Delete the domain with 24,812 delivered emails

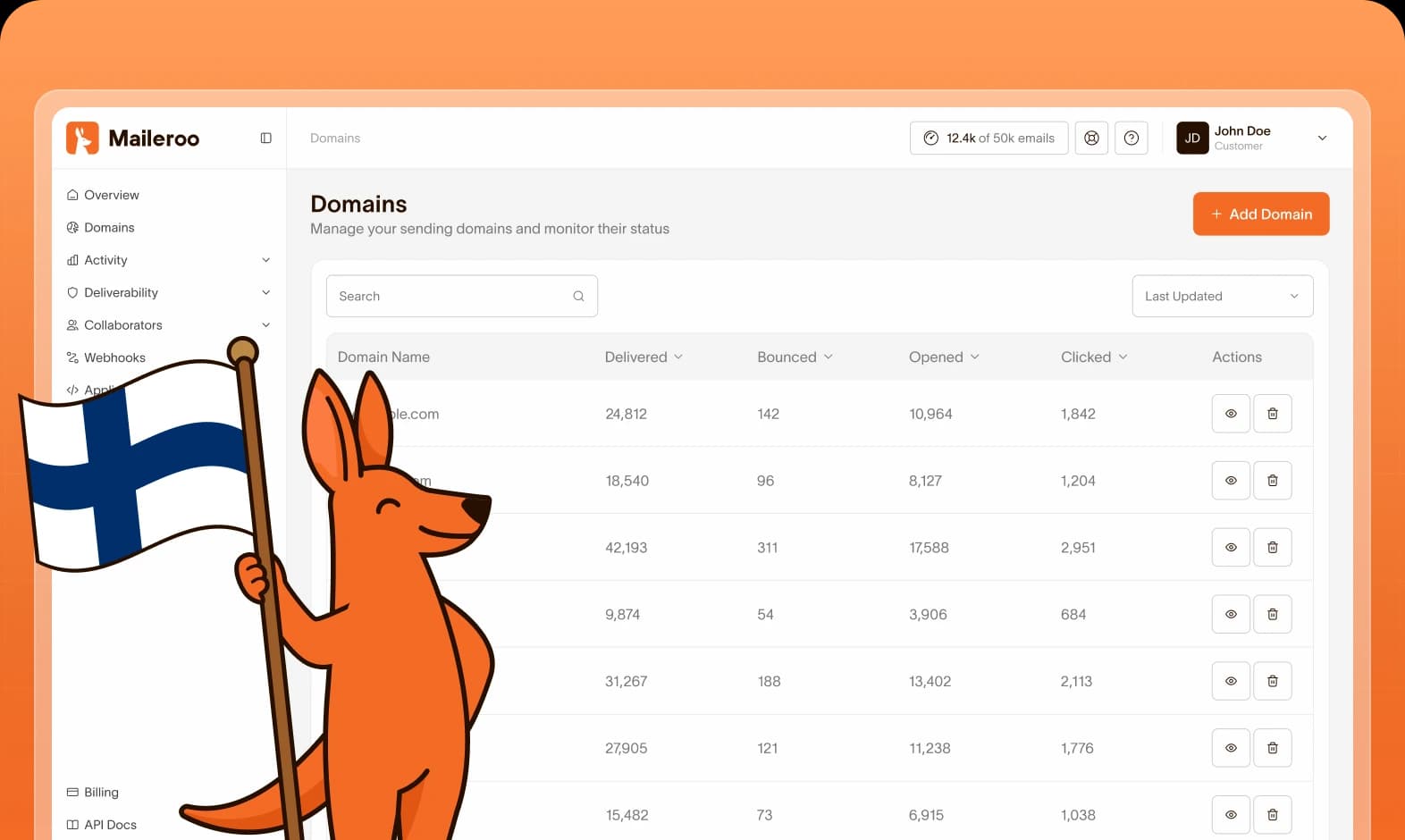[1273, 414]
